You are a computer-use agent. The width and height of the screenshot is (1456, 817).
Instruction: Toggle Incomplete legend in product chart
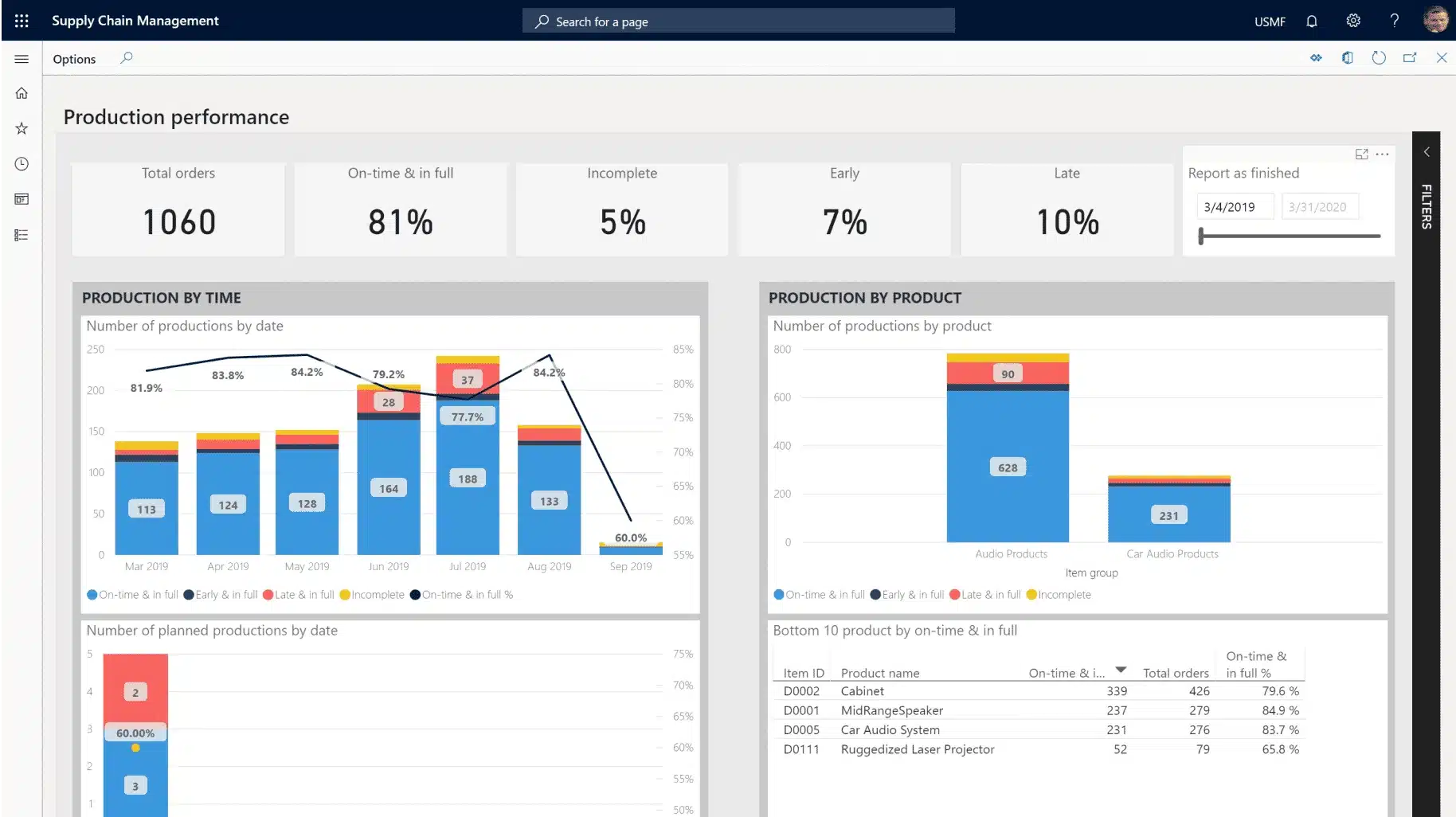coord(1059,595)
